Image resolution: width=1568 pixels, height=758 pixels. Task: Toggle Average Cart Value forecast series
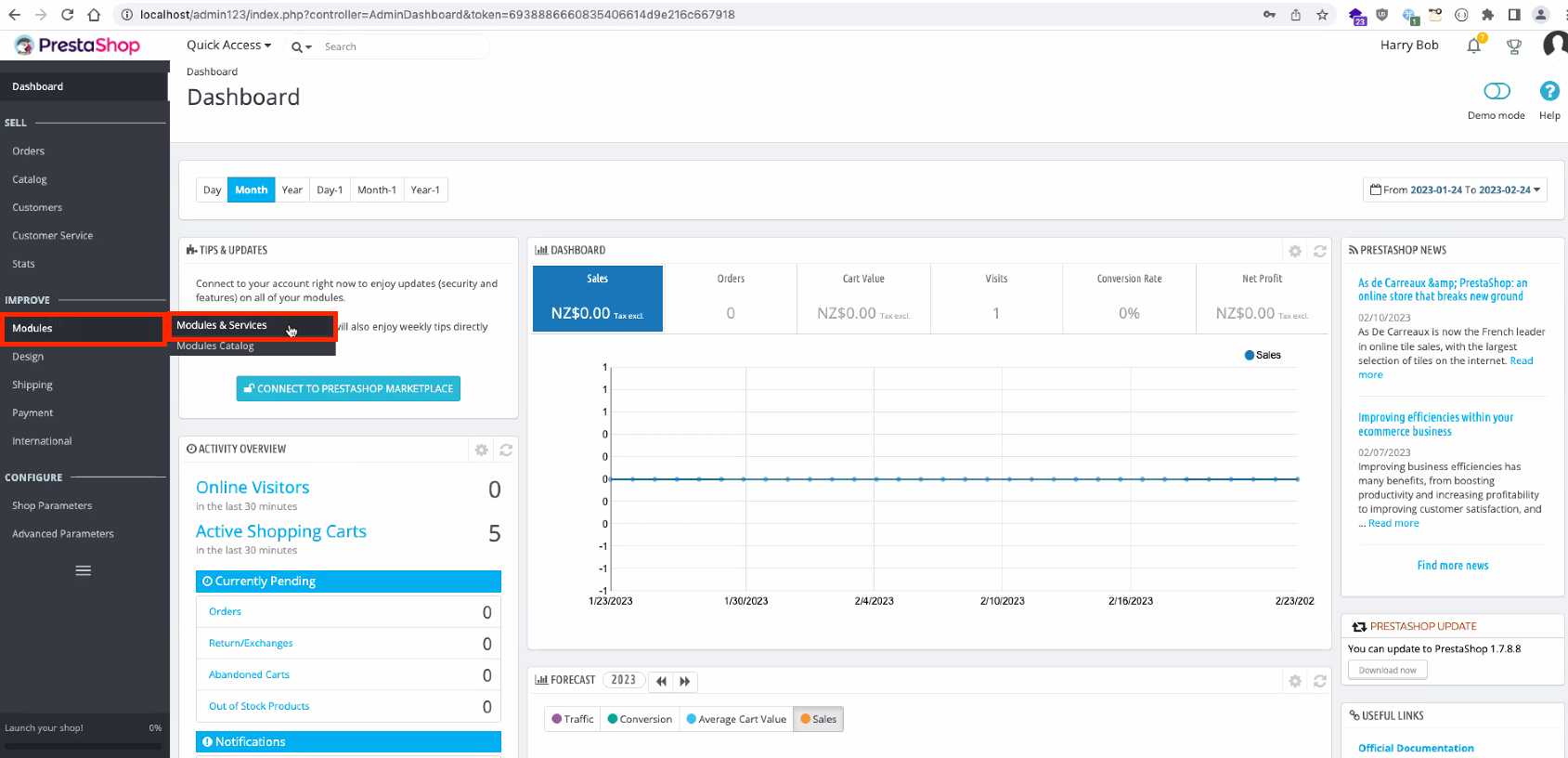736,719
